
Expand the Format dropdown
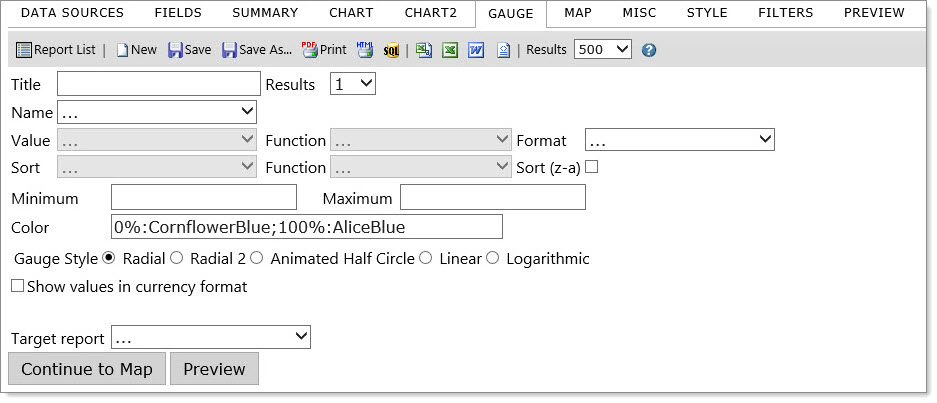tap(680, 140)
